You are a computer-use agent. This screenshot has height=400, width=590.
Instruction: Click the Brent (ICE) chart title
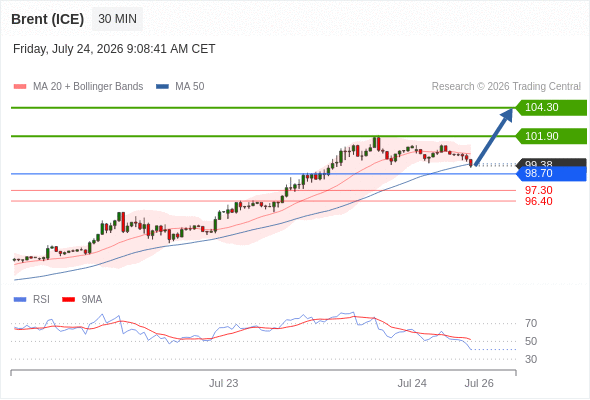click(x=47, y=19)
